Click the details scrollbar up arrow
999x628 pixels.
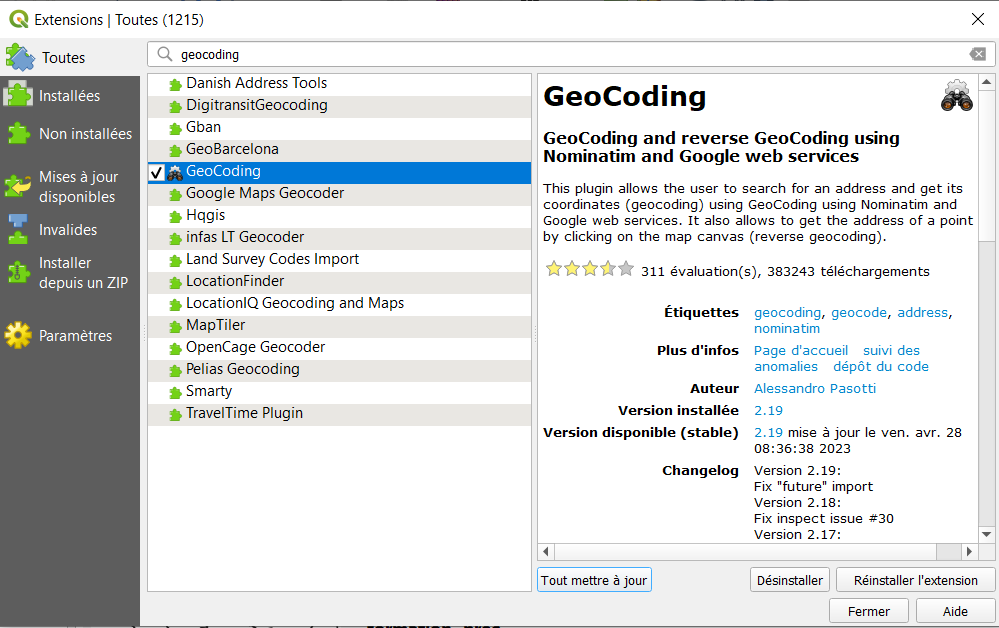[x=986, y=82]
